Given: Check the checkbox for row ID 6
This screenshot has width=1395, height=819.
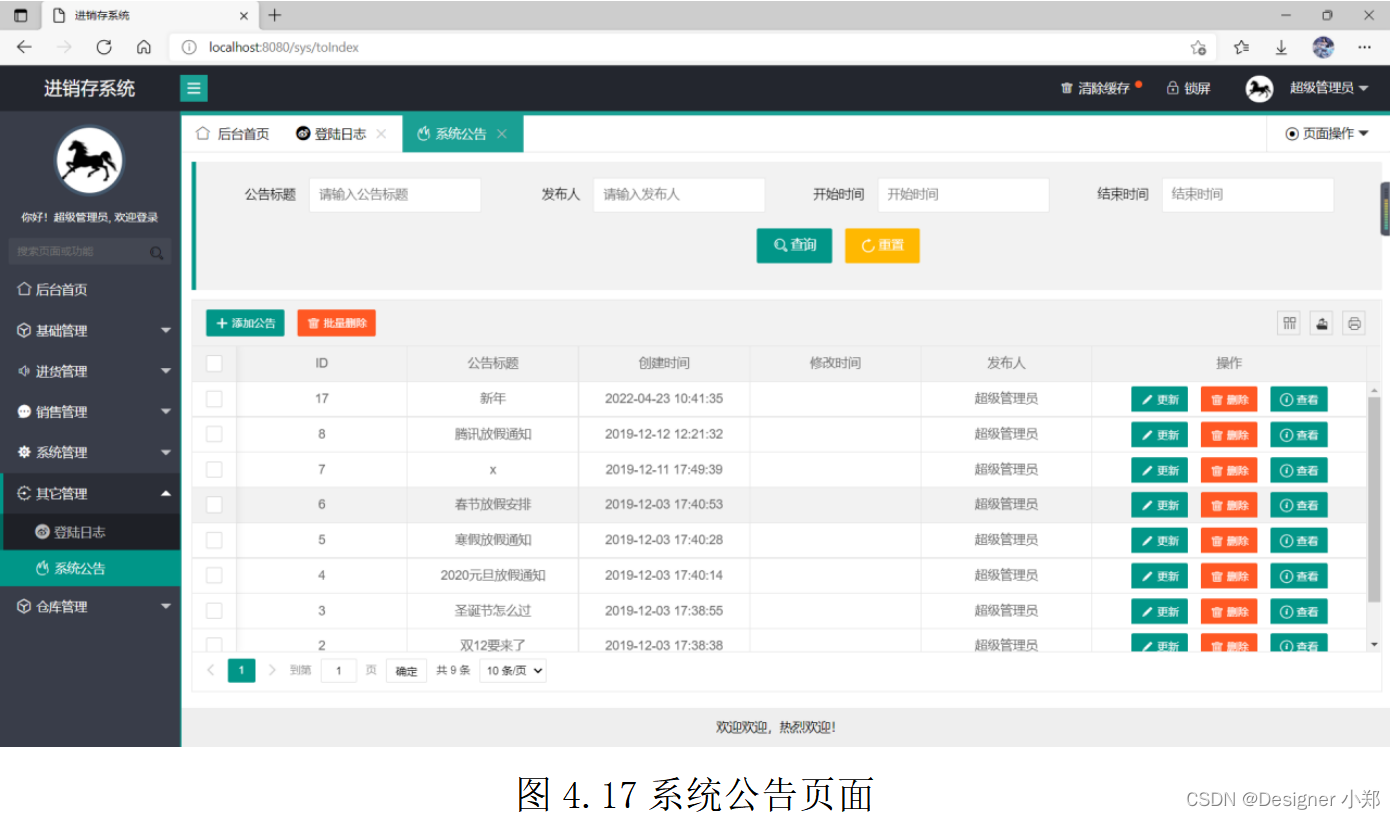Looking at the screenshot, I should (214, 505).
